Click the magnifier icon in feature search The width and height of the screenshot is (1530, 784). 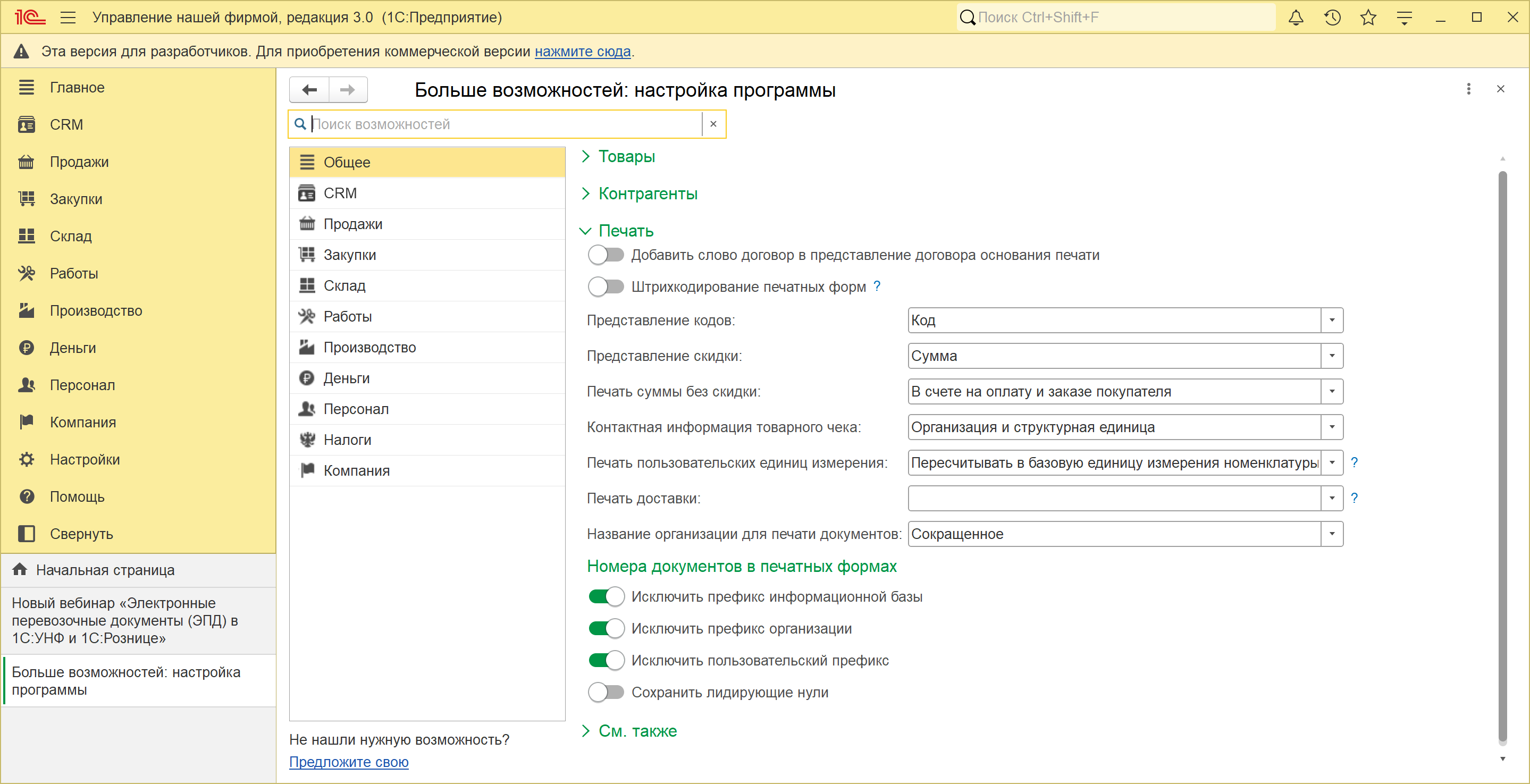tap(300, 123)
